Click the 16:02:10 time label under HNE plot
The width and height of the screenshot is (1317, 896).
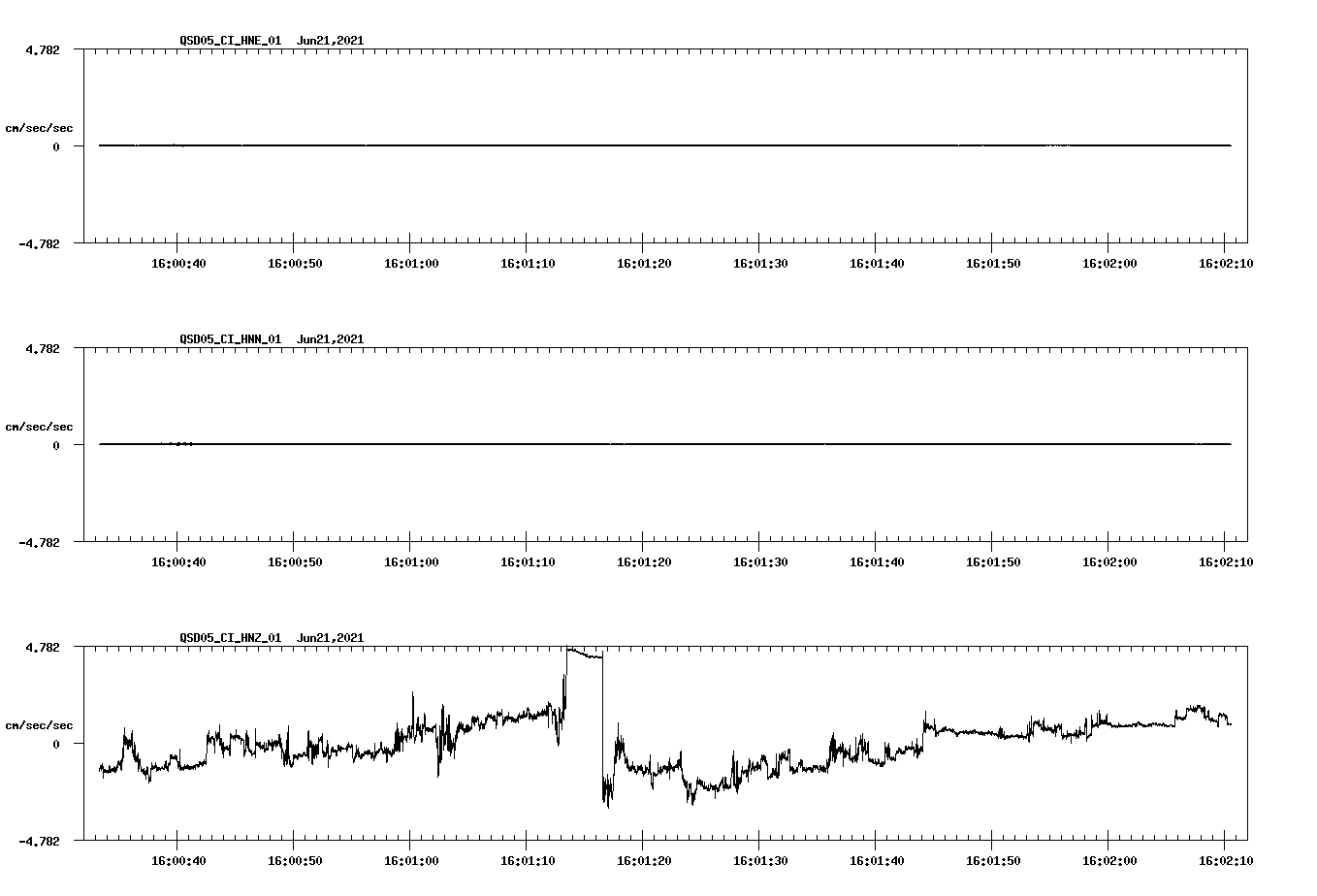click(1226, 263)
